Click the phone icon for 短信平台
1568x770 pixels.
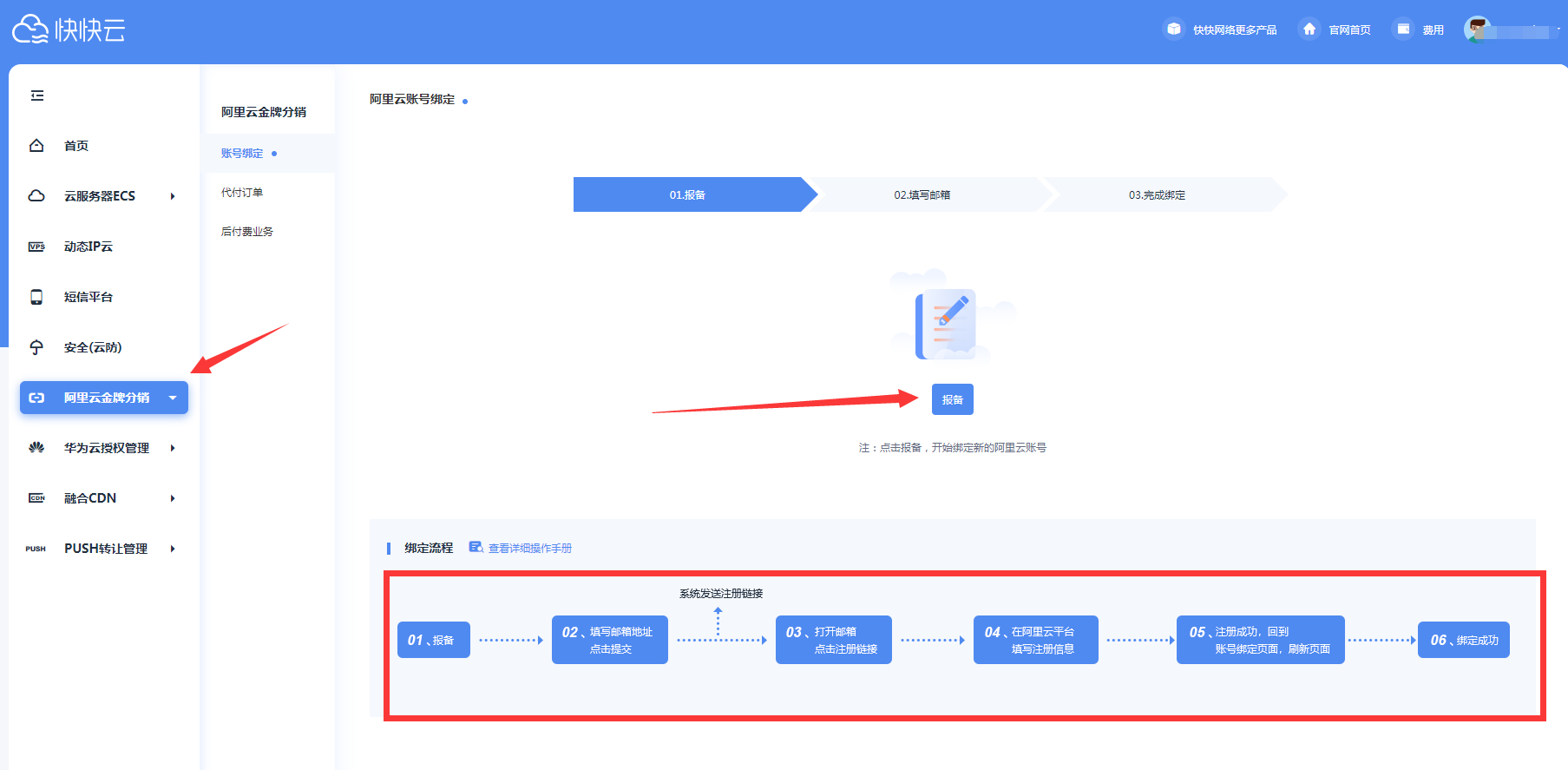pyautogui.click(x=36, y=297)
